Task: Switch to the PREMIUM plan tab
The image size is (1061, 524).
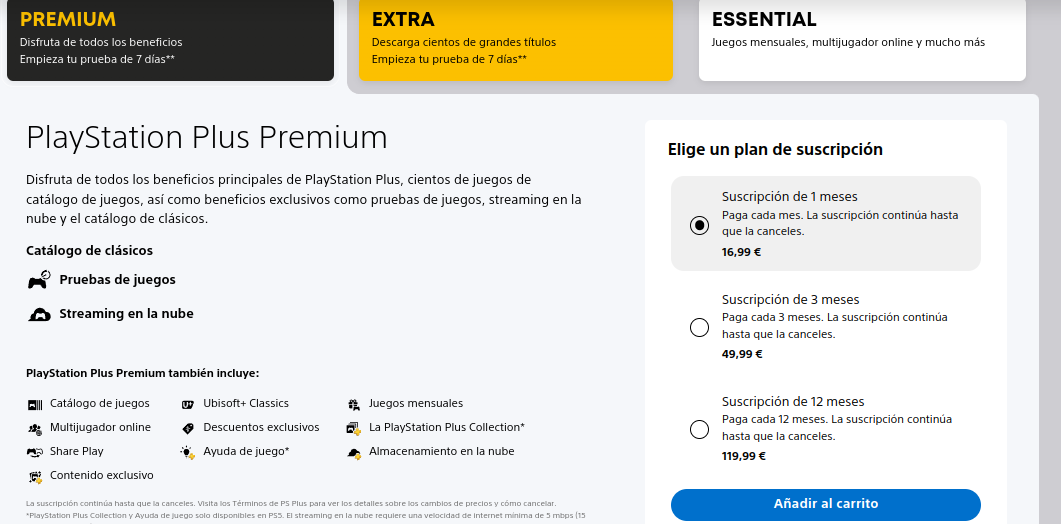Action: 171,40
